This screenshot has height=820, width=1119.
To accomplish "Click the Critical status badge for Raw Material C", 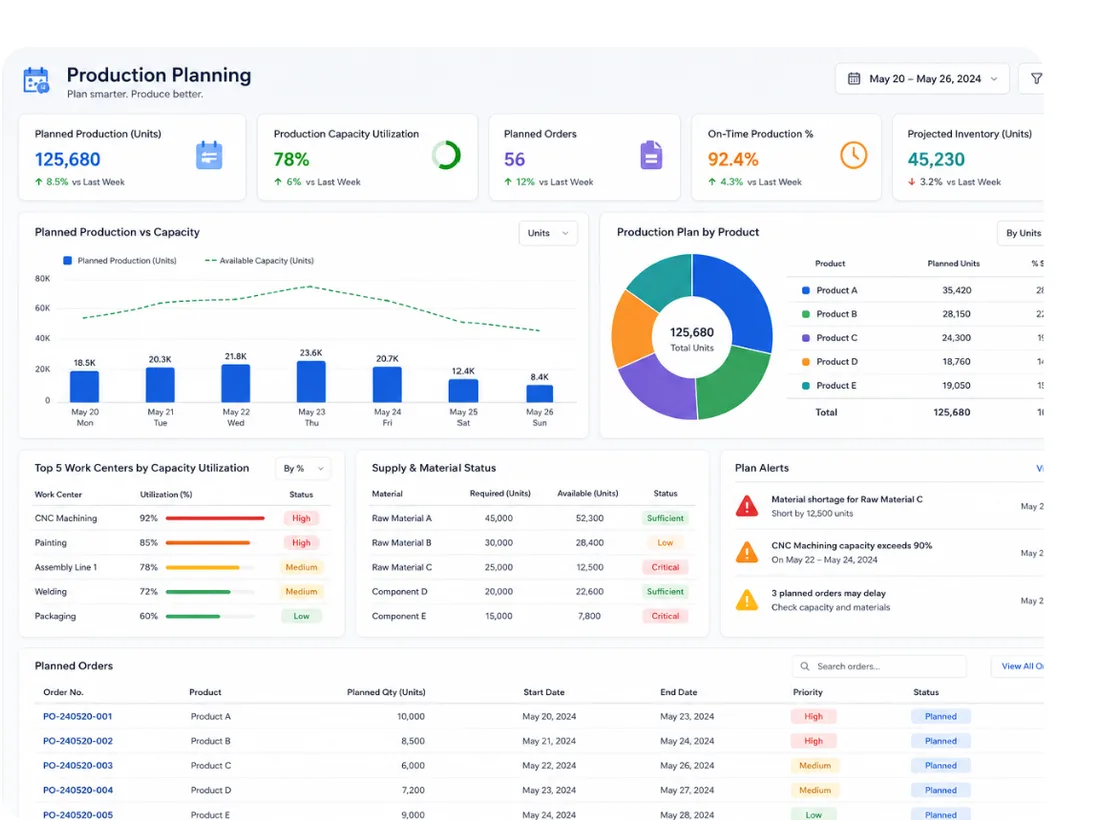I will (x=665, y=567).
